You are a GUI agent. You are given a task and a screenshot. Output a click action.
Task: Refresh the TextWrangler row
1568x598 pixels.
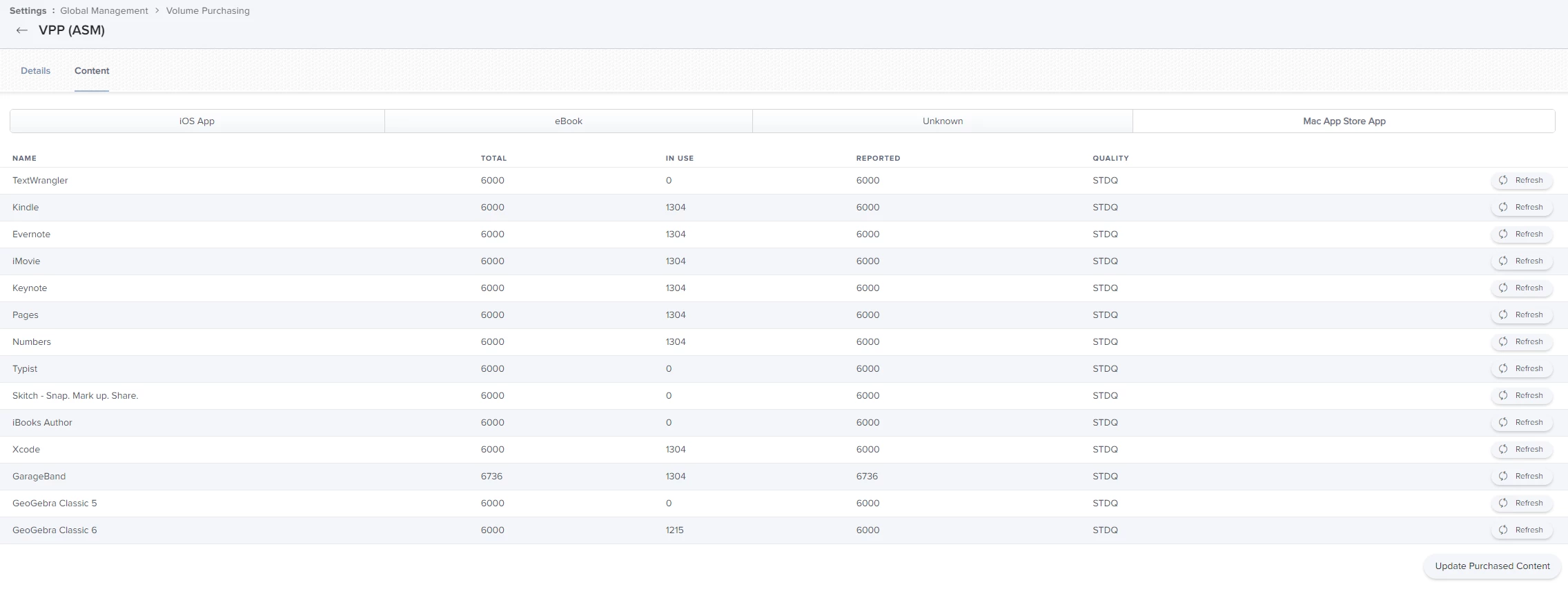[x=1522, y=180]
